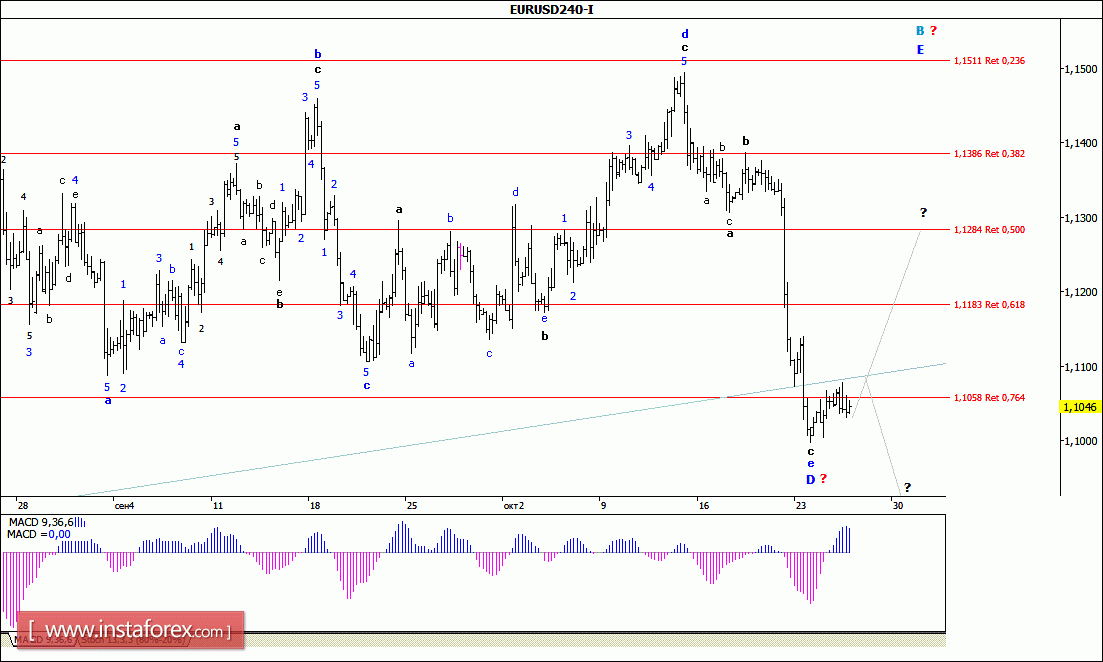Screen dimensions: 1103x662
Task: Click the 1,1400 price axis value
Action: pos(1080,143)
